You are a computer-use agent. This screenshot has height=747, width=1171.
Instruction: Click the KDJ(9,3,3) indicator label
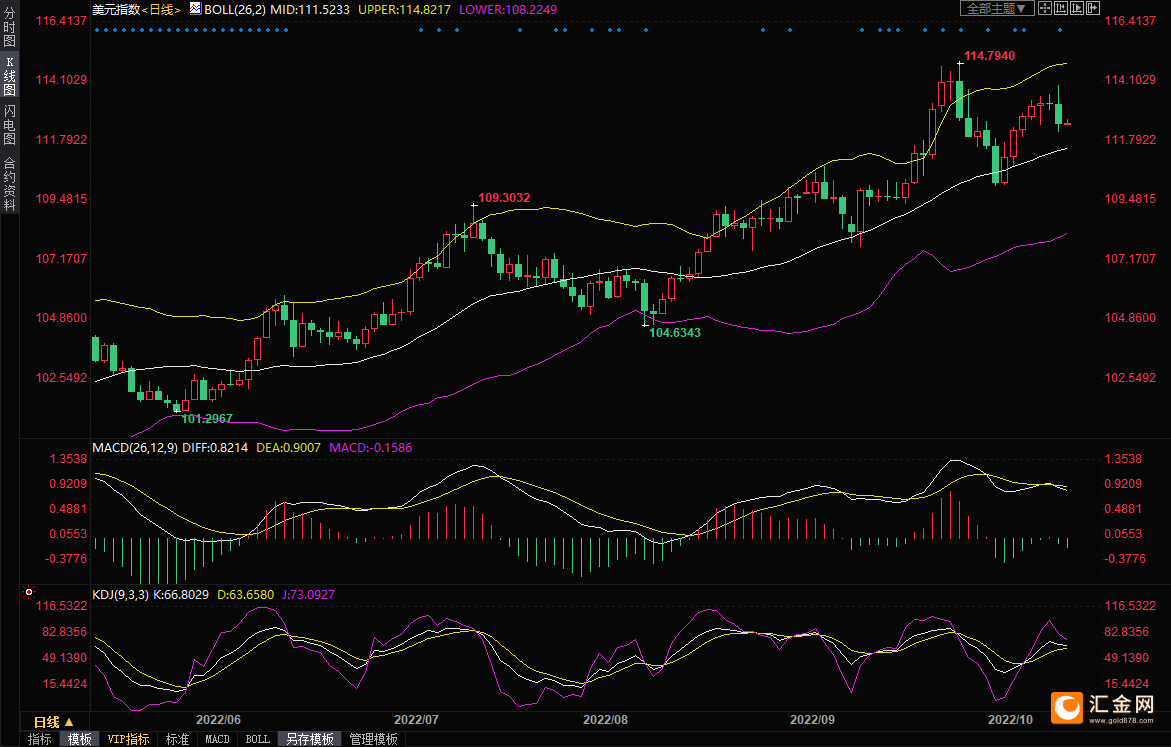[x=120, y=595]
